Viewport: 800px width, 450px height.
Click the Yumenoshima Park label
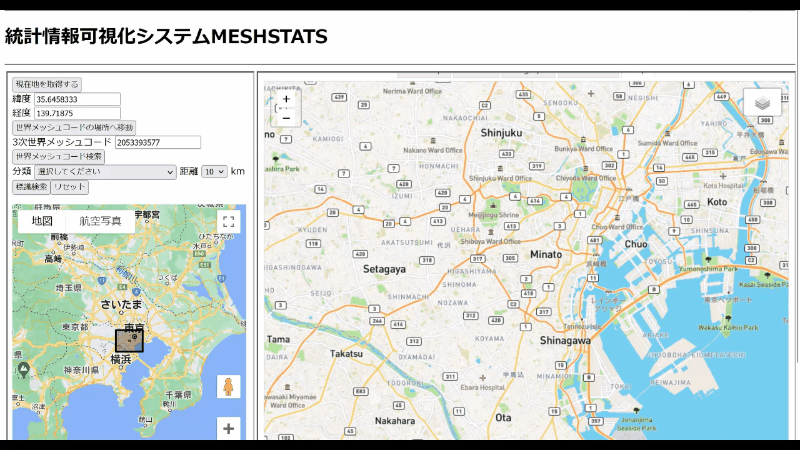coord(708,268)
